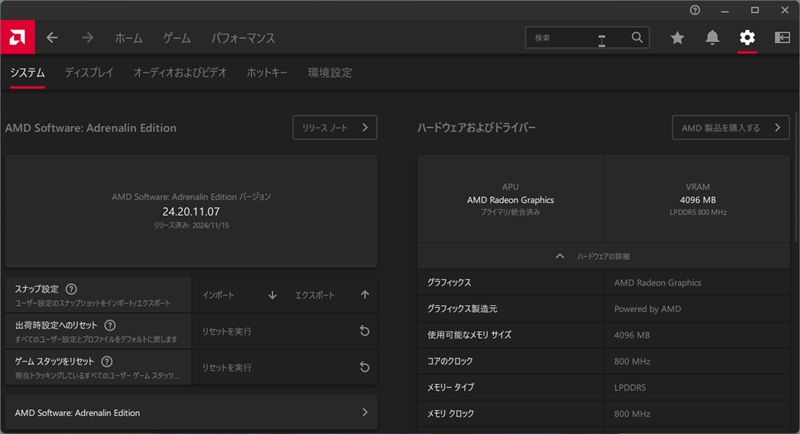The image size is (800, 434).
Task: Open the ホーム menu
Action: point(129,38)
